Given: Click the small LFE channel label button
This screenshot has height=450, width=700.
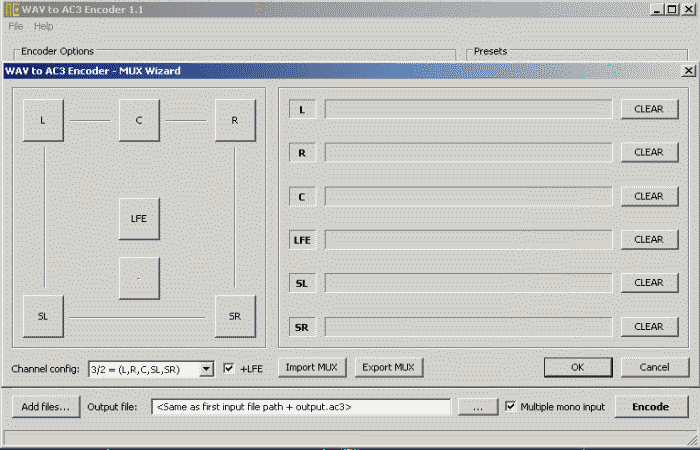Looking at the screenshot, I should [x=302, y=240].
